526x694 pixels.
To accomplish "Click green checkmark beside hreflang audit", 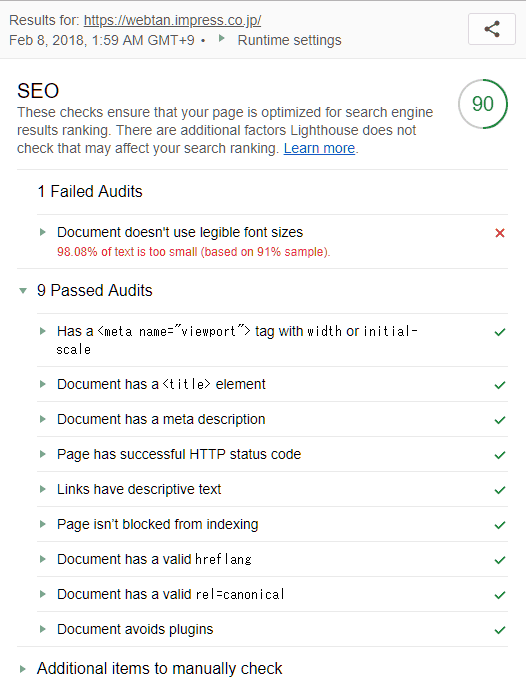I will pyautogui.click(x=500, y=560).
